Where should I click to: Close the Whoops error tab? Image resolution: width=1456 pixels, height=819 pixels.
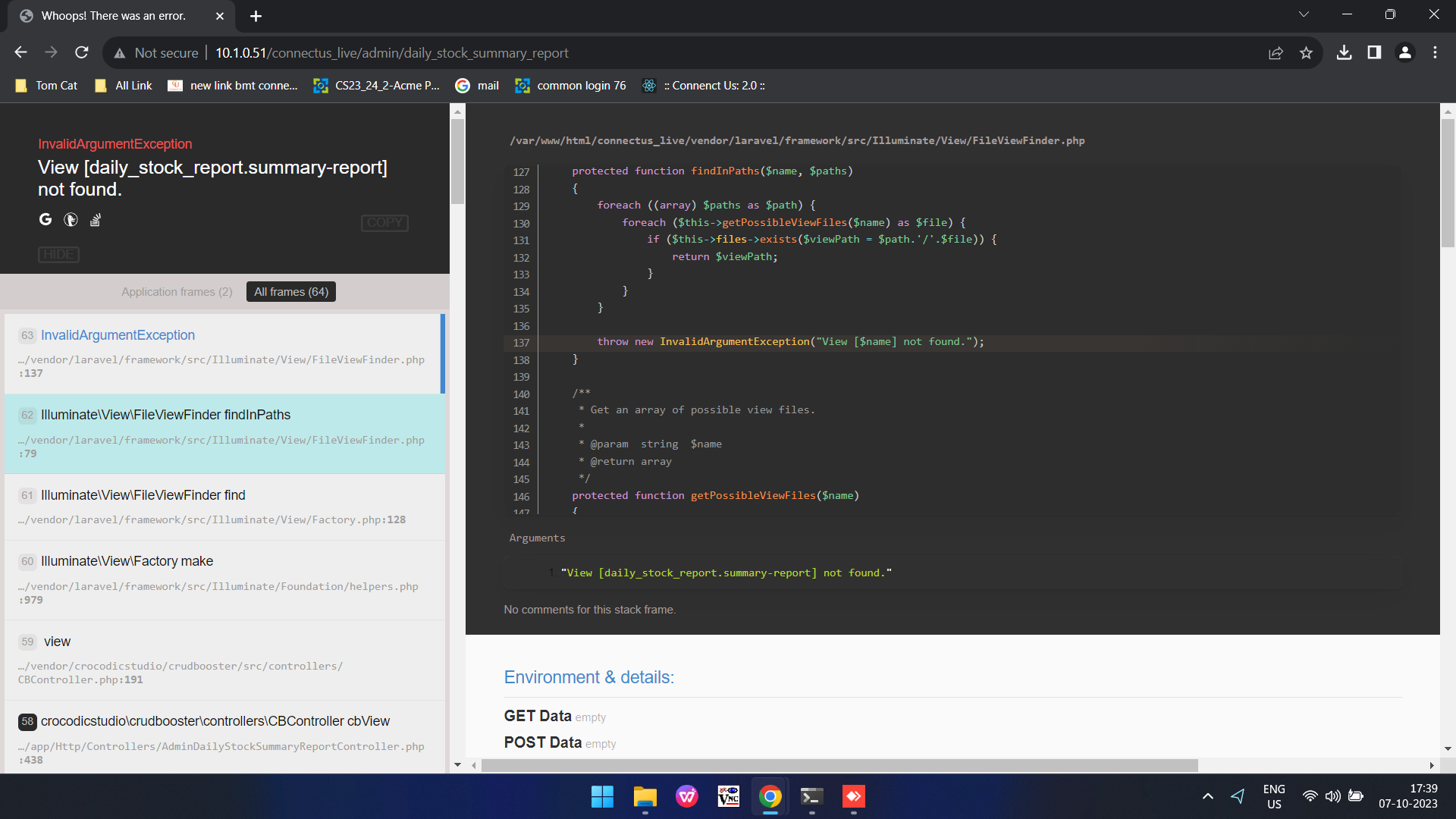(220, 16)
